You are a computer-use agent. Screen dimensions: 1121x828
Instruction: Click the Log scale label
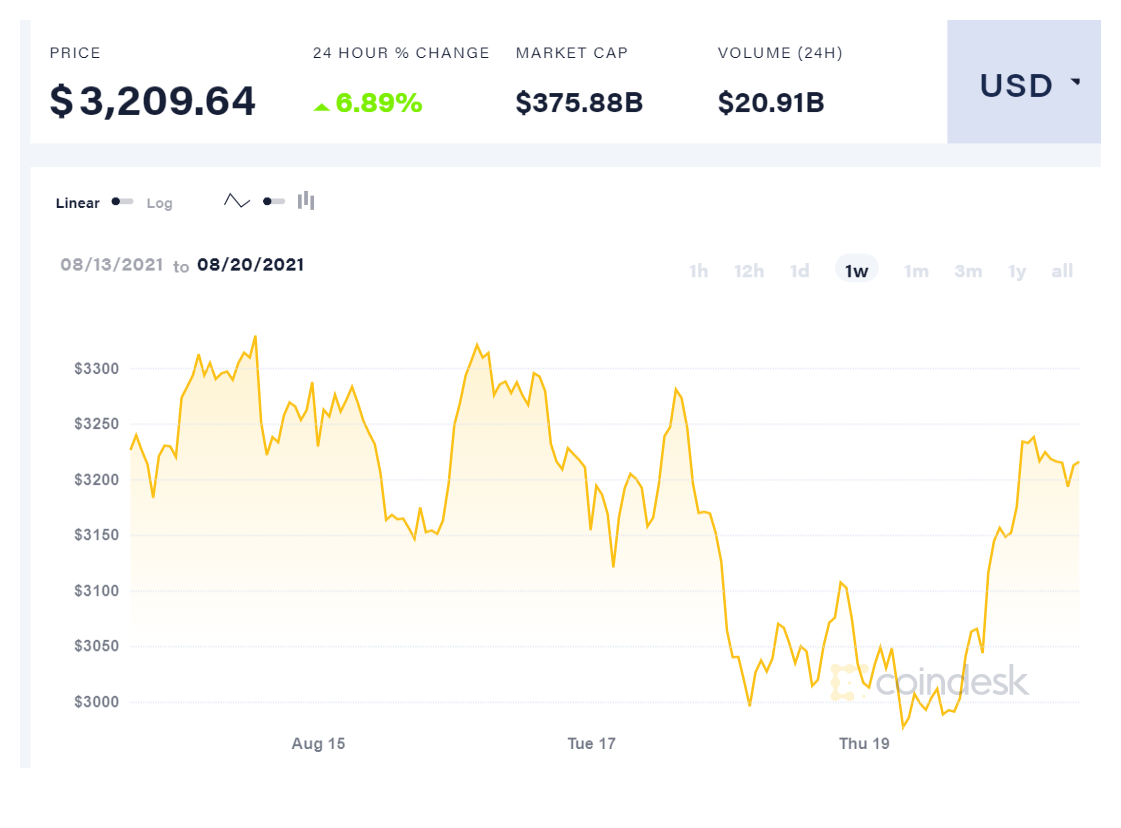coord(160,203)
